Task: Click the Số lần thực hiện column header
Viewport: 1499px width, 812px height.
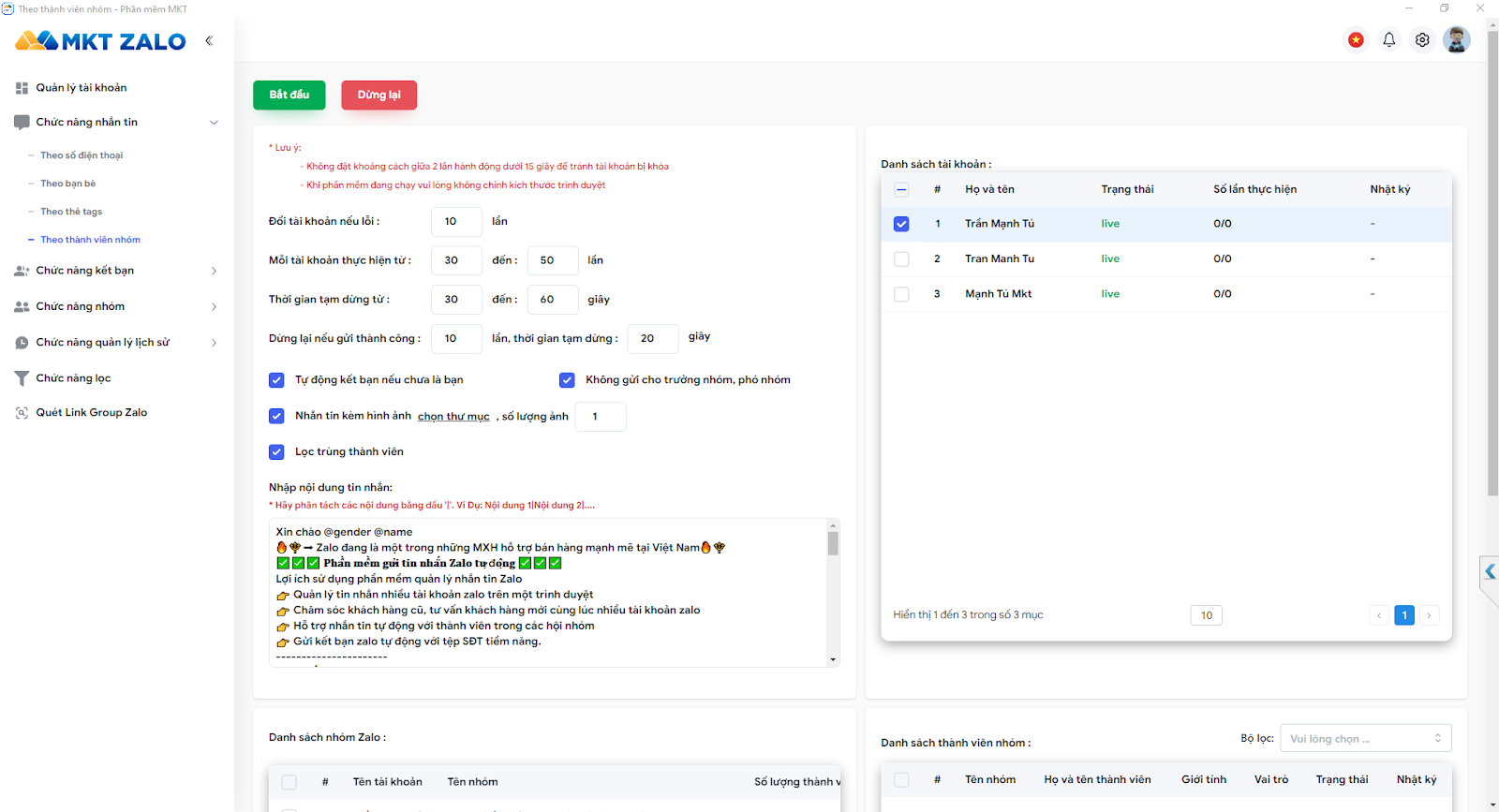Action: click(1254, 189)
